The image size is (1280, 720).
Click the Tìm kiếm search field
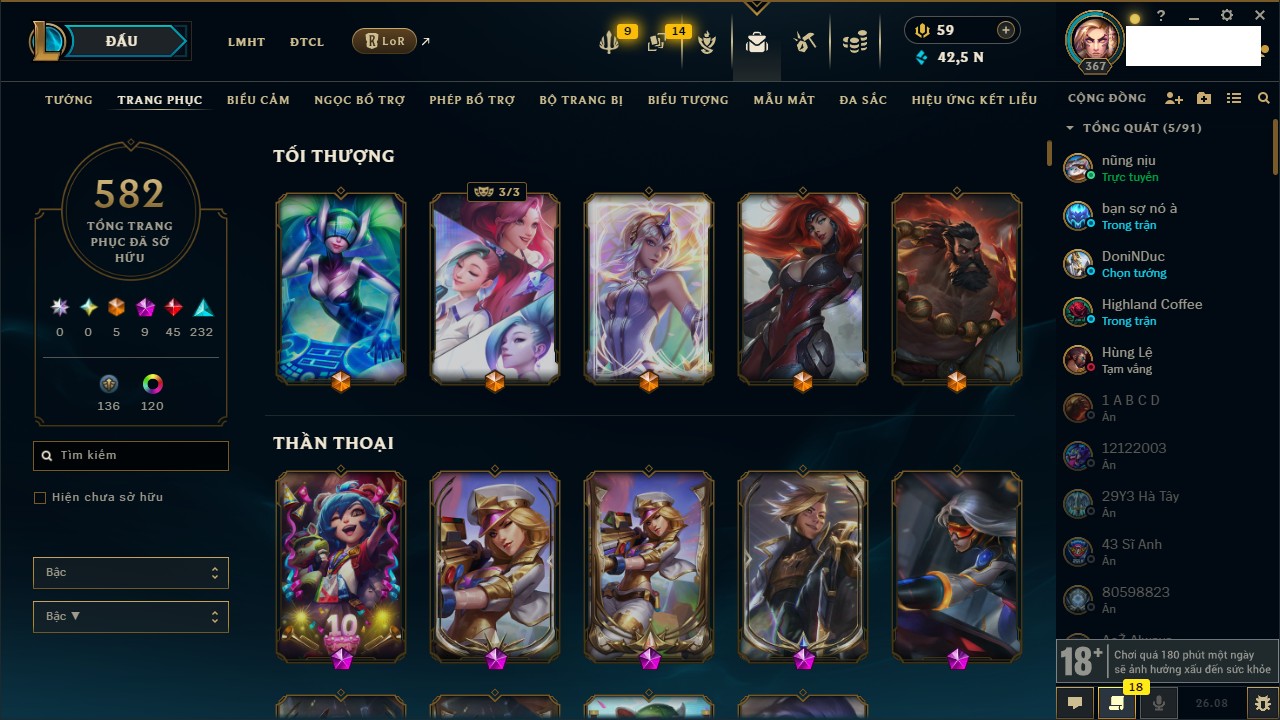[131, 456]
